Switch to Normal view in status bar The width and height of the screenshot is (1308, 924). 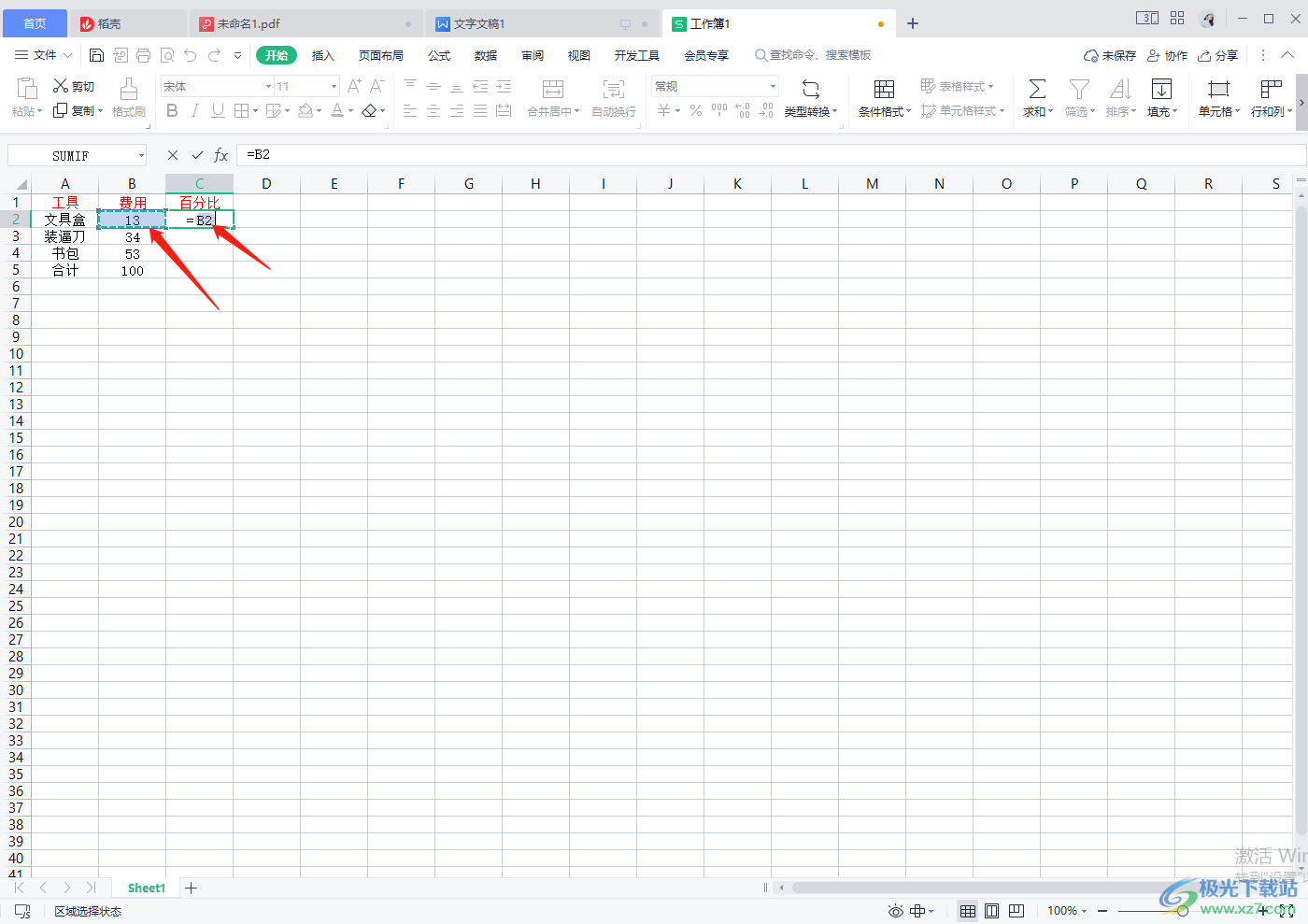click(968, 911)
